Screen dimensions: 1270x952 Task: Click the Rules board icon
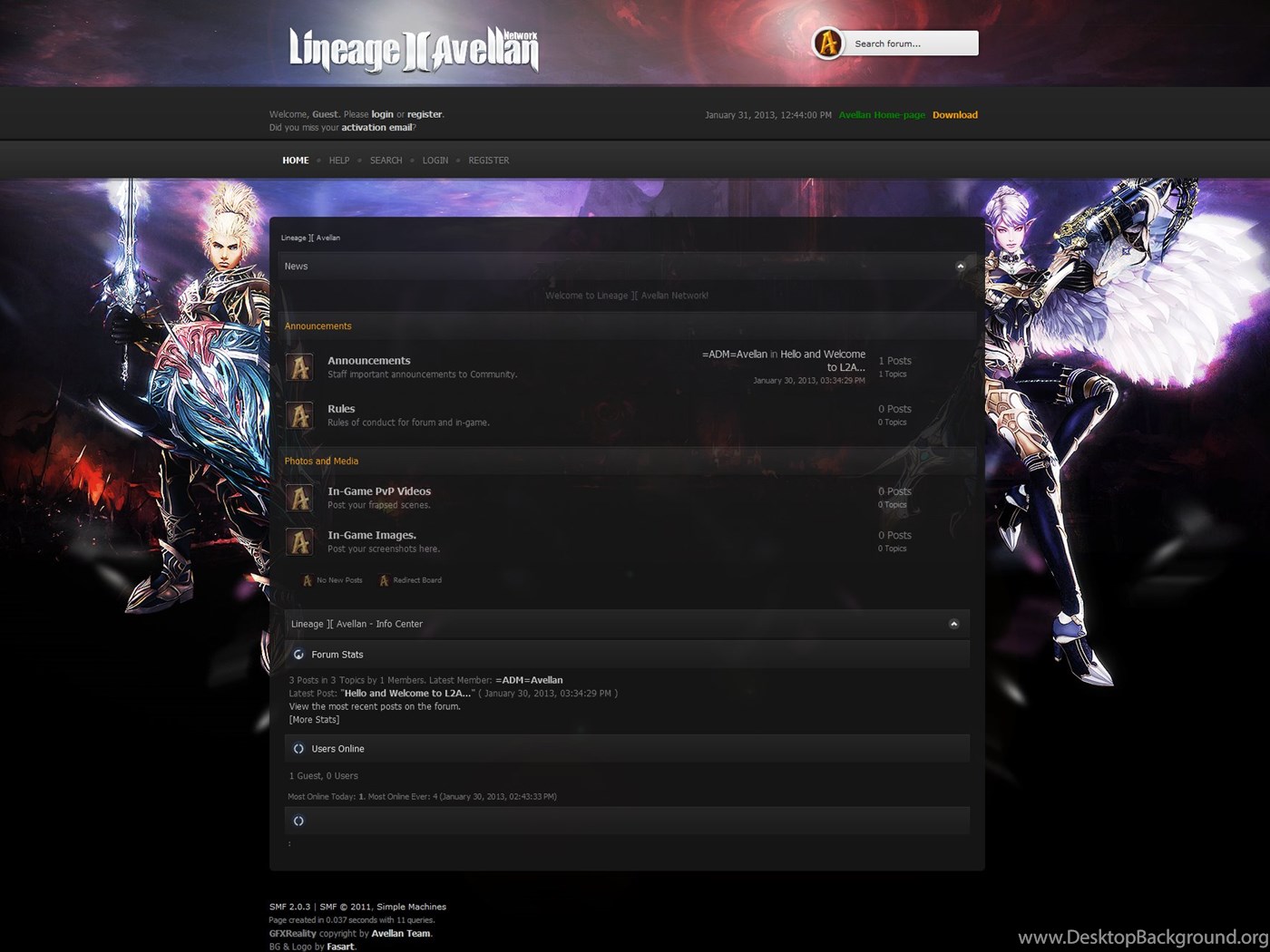coord(299,415)
